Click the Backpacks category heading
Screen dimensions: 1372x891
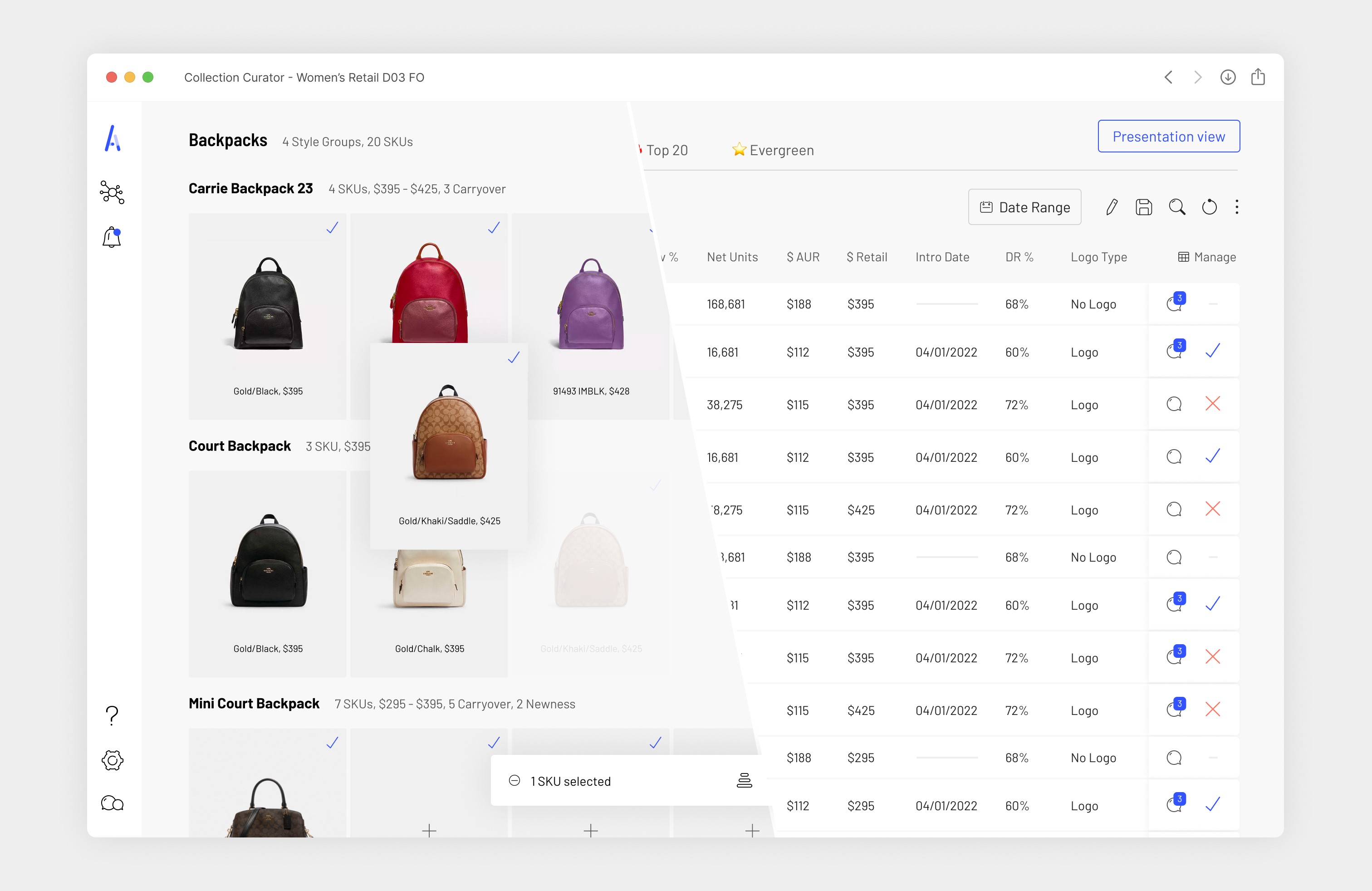(x=228, y=140)
